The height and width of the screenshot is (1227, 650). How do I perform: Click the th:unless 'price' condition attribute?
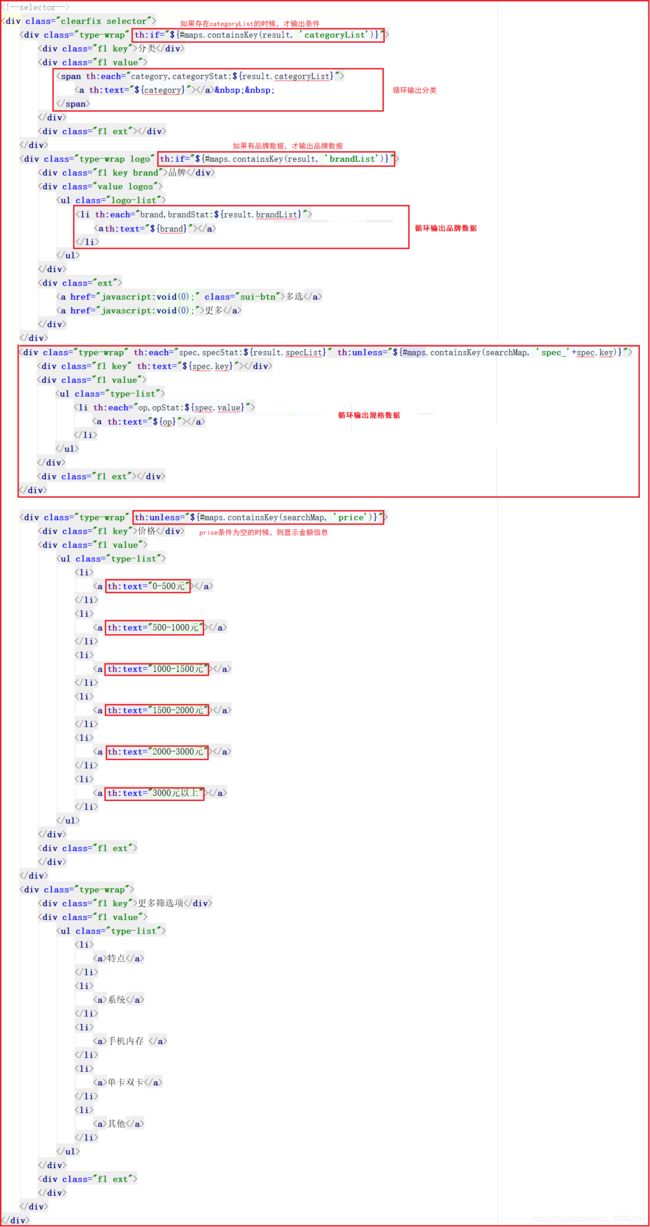(259, 517)
